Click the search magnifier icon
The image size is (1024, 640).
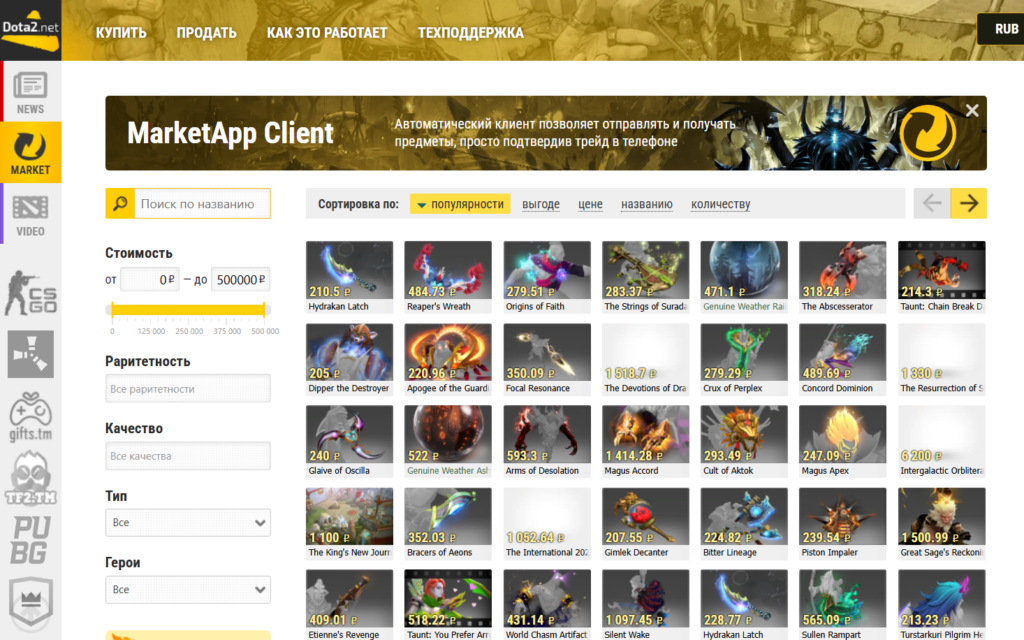pos(120,204)
